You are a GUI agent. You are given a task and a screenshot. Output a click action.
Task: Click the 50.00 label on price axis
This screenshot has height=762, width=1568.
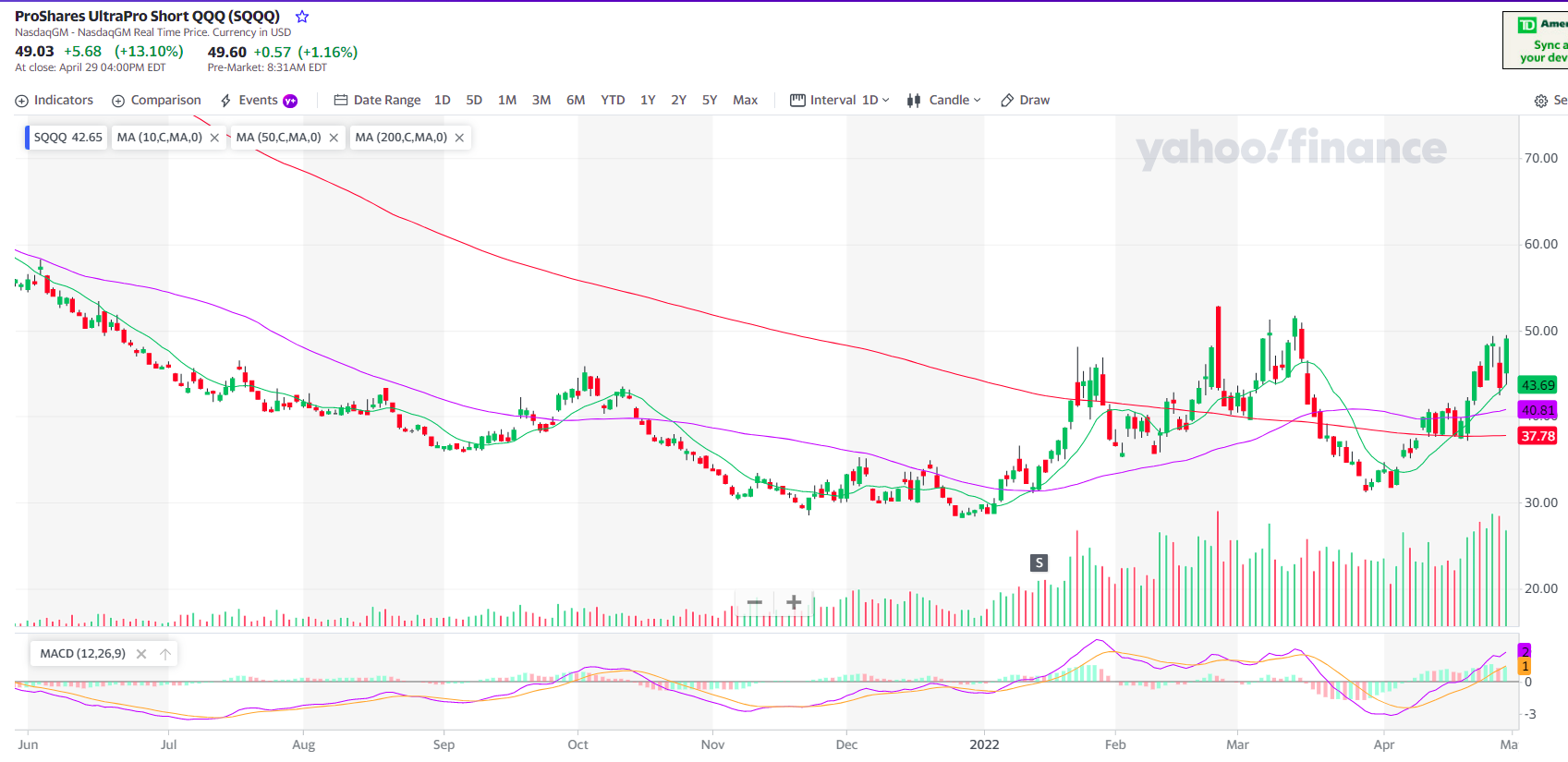[x=1540, y=331]
